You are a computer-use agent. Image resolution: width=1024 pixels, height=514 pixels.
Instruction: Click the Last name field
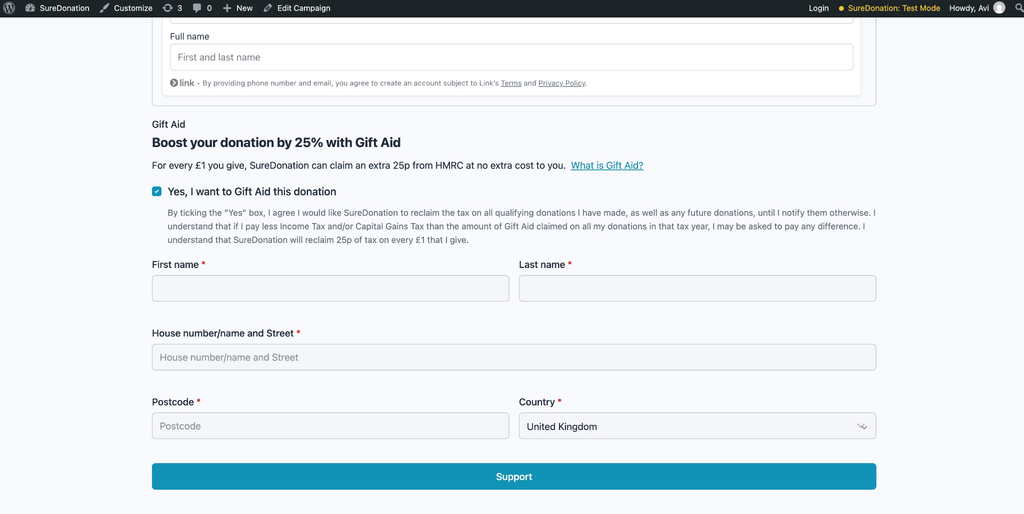pyautogui.click(x=697, y=288)
